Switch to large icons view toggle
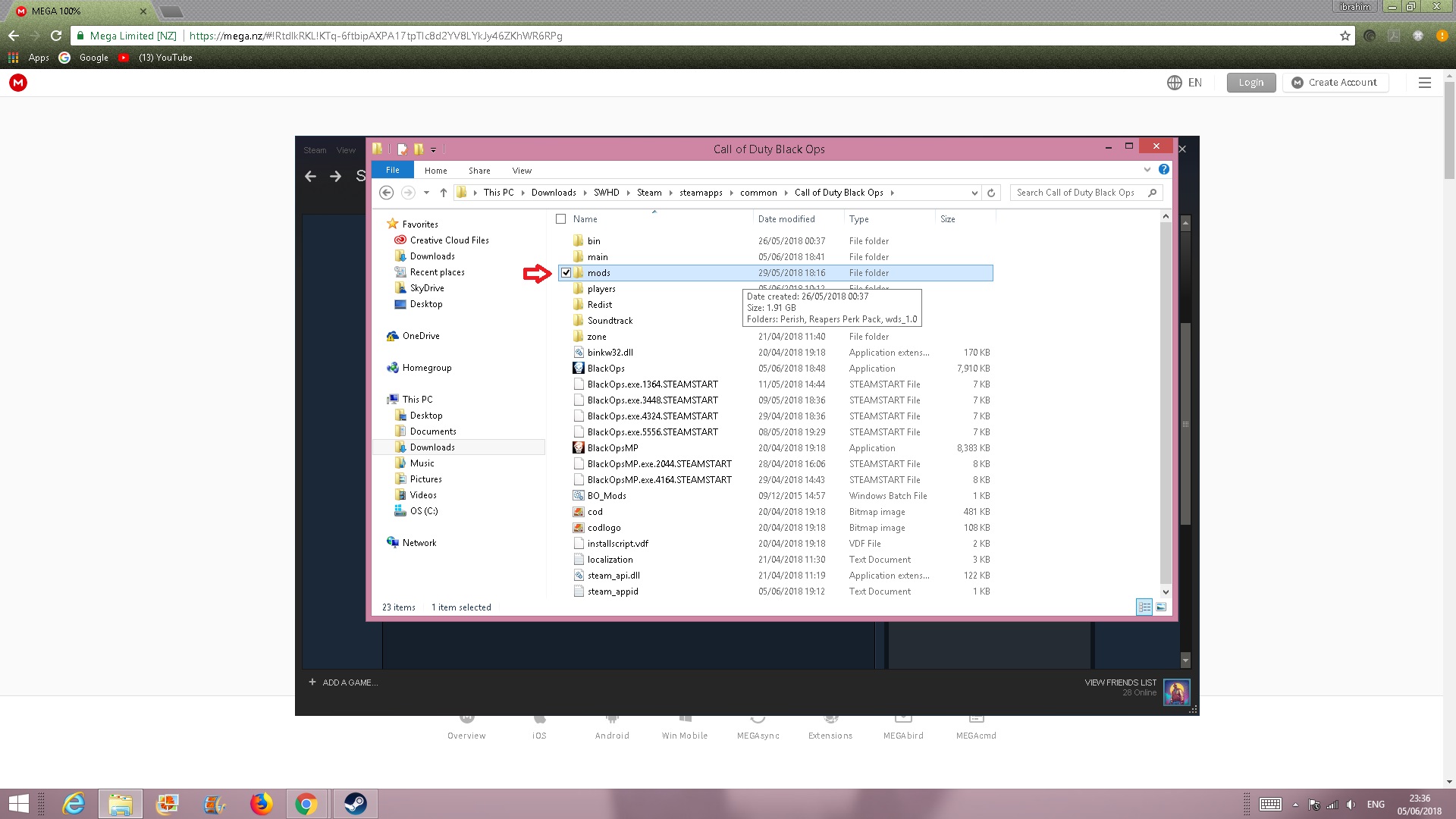 [1160, 607]
